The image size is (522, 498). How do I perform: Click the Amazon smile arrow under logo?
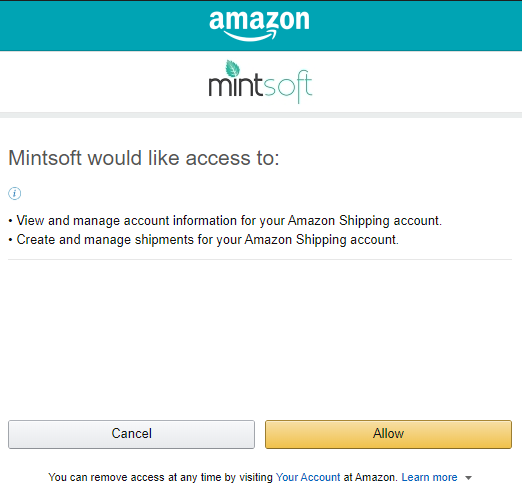coord(250,36)
